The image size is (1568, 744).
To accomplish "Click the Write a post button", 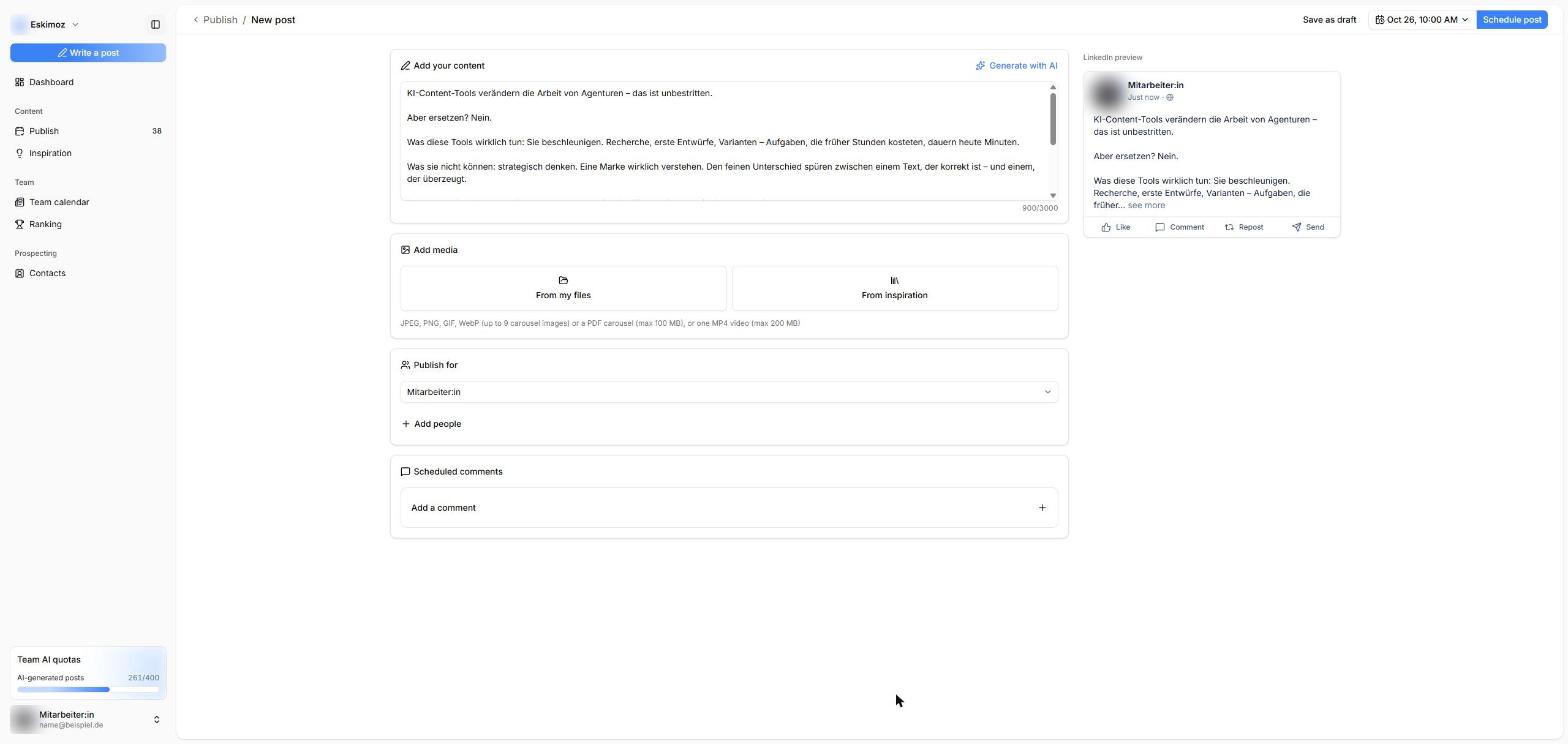I will [88, 52].
